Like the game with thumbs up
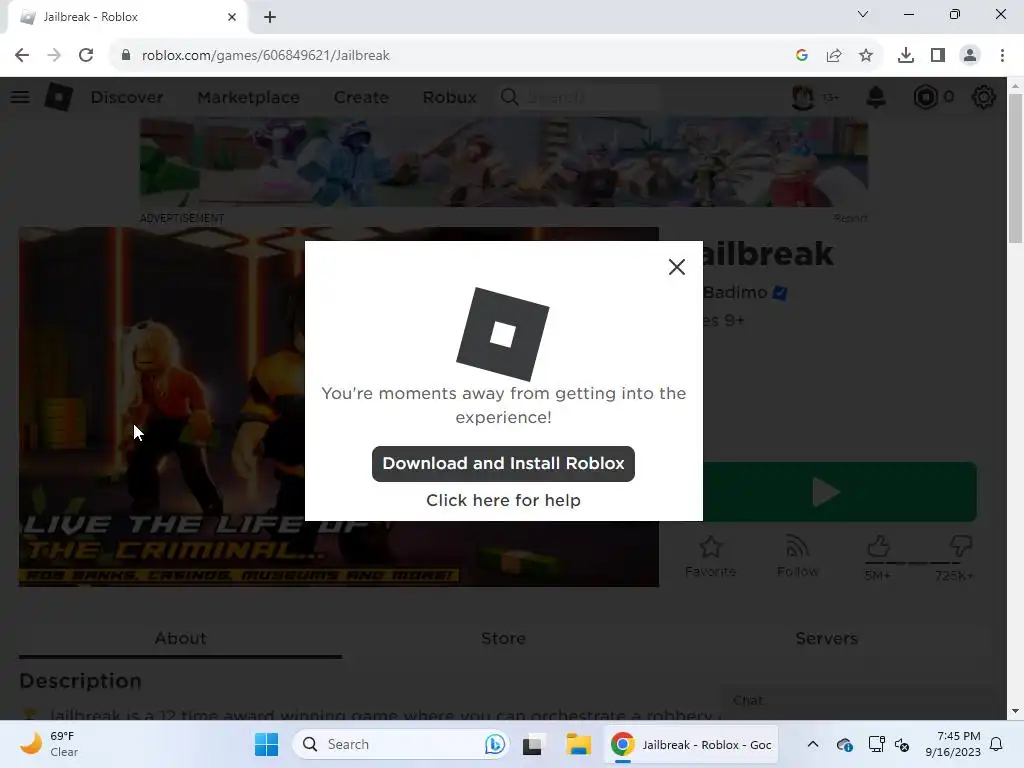Screen dimensions: 1024x768 tap(878, 547)
